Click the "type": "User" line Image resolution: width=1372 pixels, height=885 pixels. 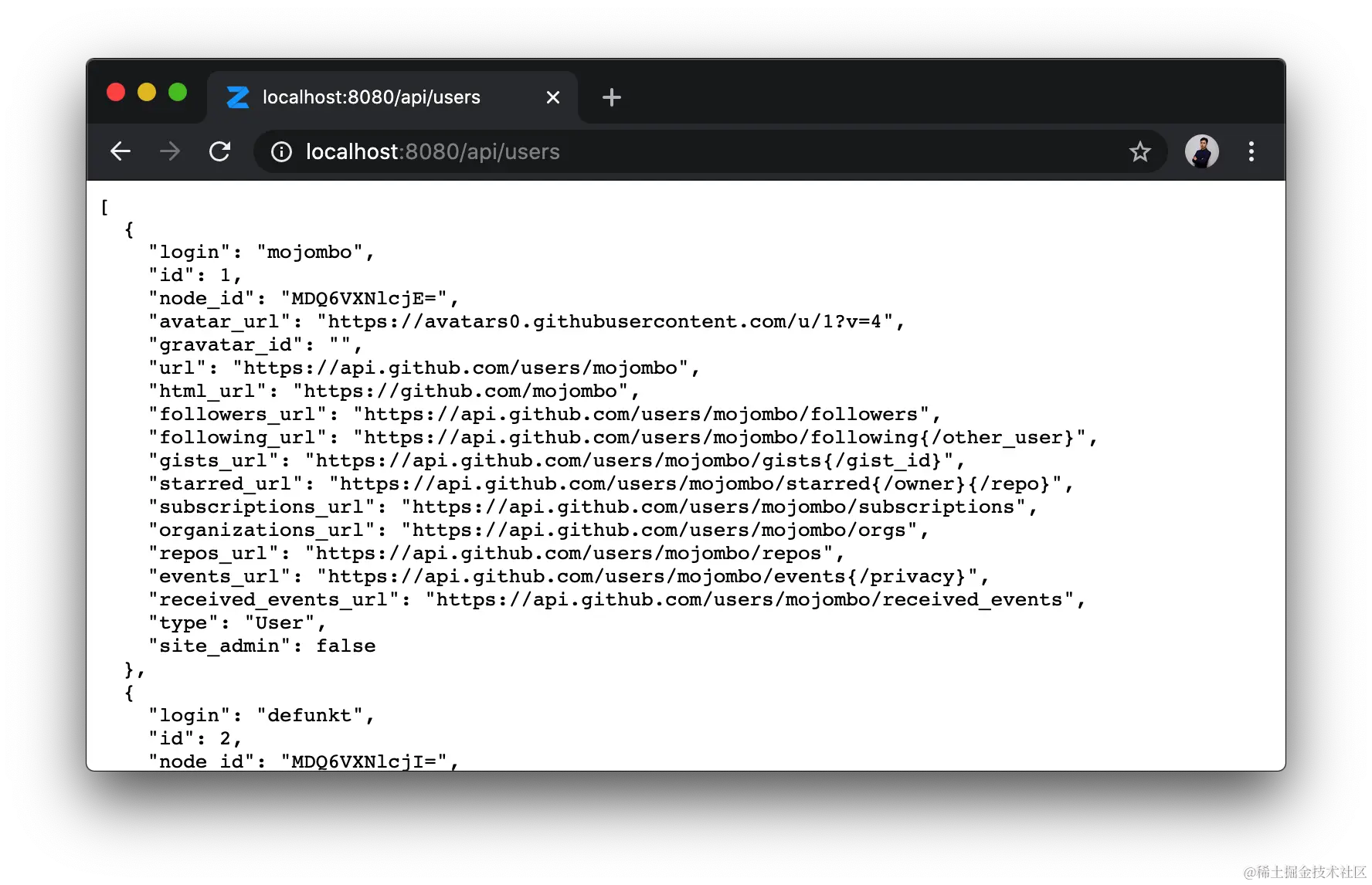click(238, 623)
